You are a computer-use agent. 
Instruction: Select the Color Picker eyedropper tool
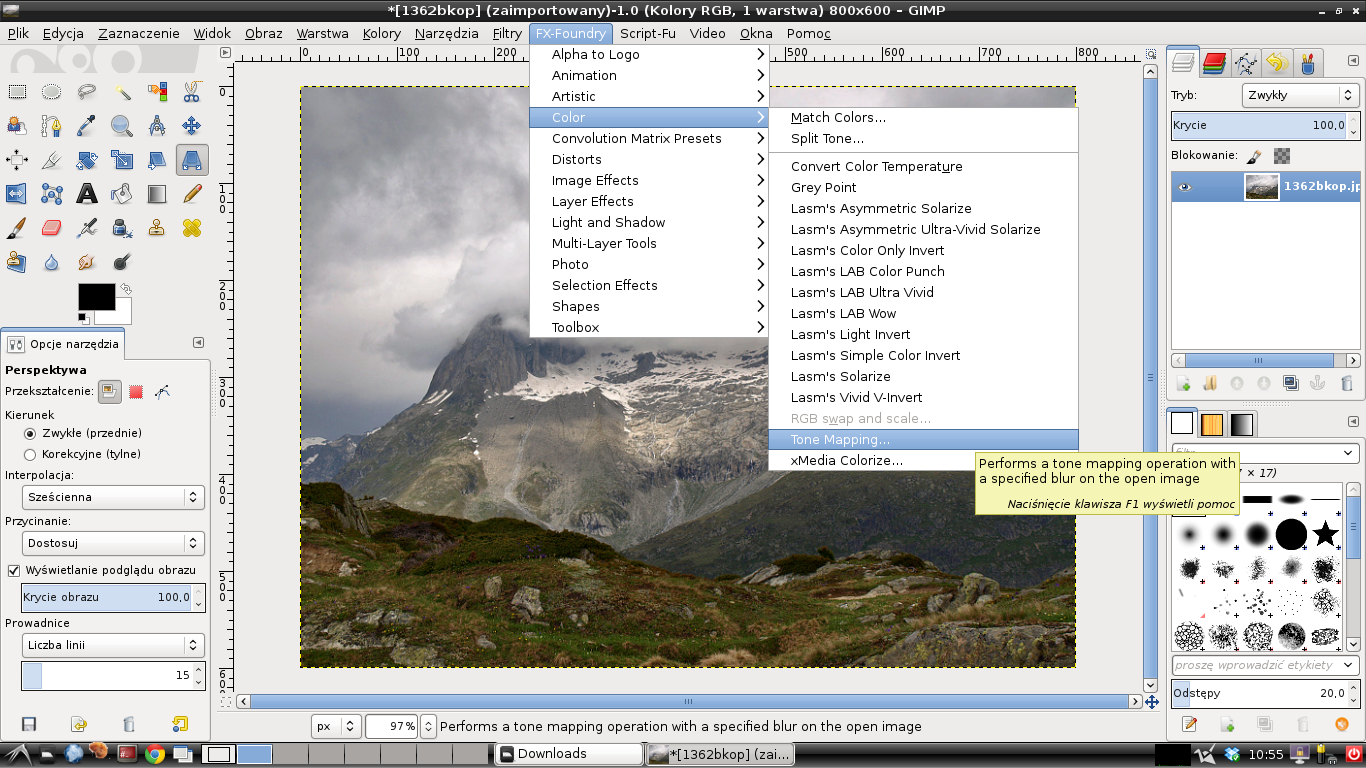click(87, 126)
